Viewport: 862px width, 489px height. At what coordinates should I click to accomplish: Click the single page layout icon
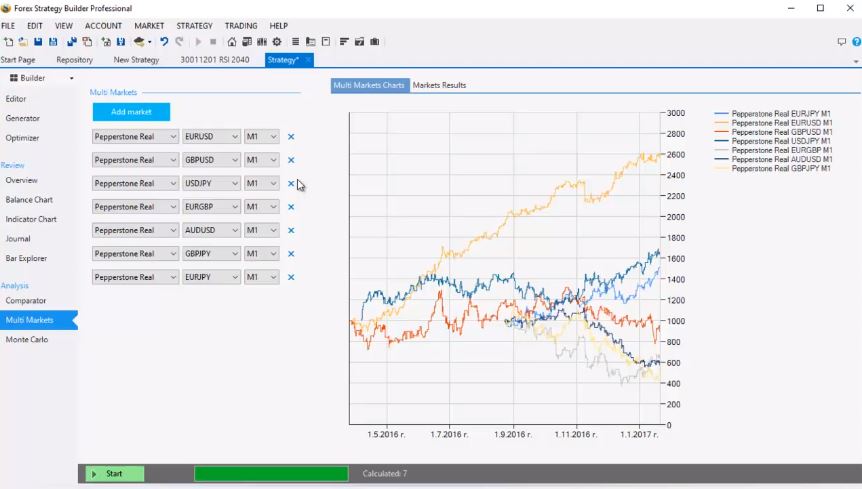326,42
